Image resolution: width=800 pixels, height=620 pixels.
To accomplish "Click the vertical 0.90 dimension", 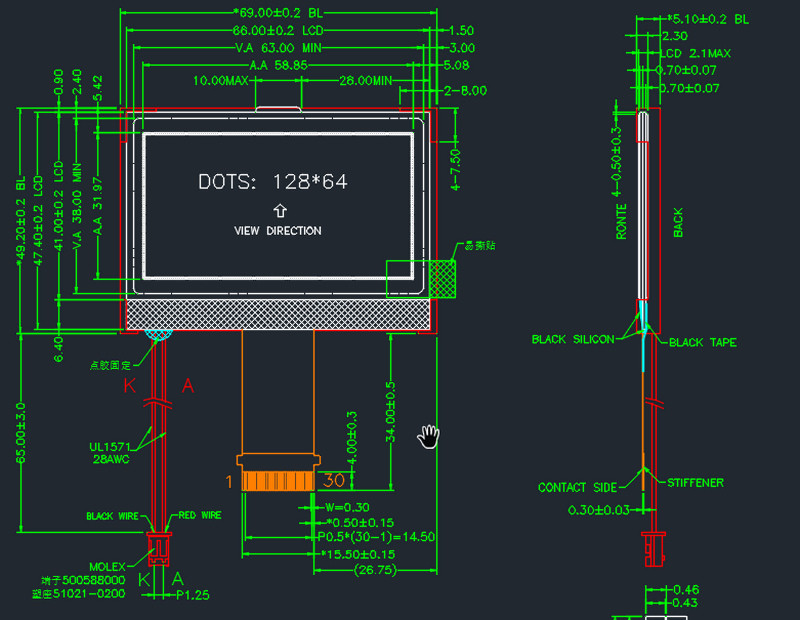I will 58,82.
